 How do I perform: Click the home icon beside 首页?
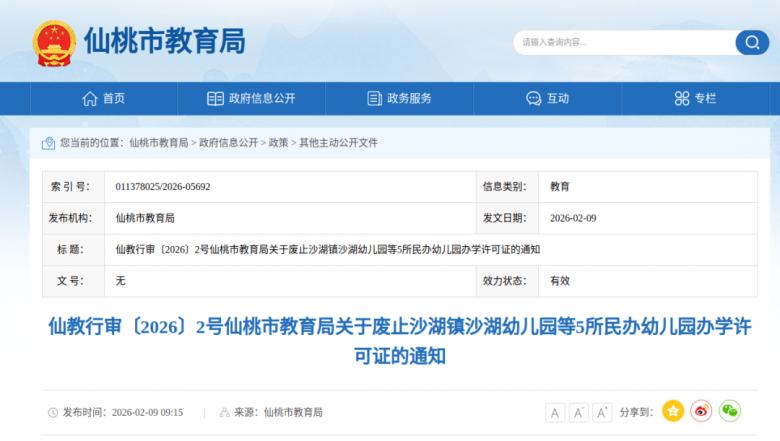click(90, 98)
